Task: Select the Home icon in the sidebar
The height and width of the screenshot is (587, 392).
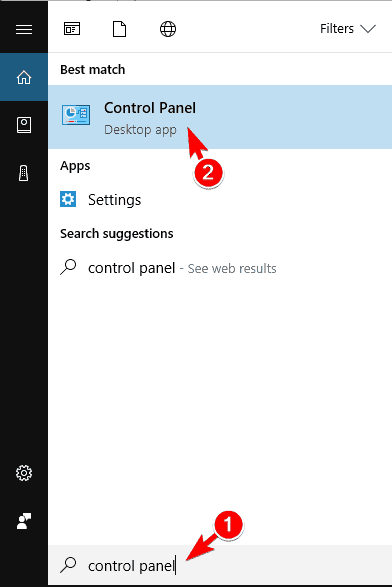Action: pyautogui.click(x=24, y=77)
